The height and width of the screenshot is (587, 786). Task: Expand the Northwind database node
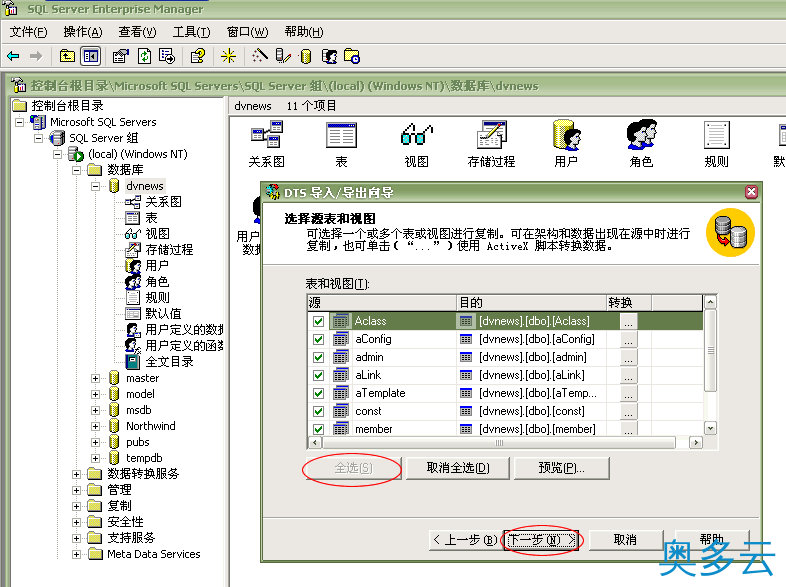point(96,426)
